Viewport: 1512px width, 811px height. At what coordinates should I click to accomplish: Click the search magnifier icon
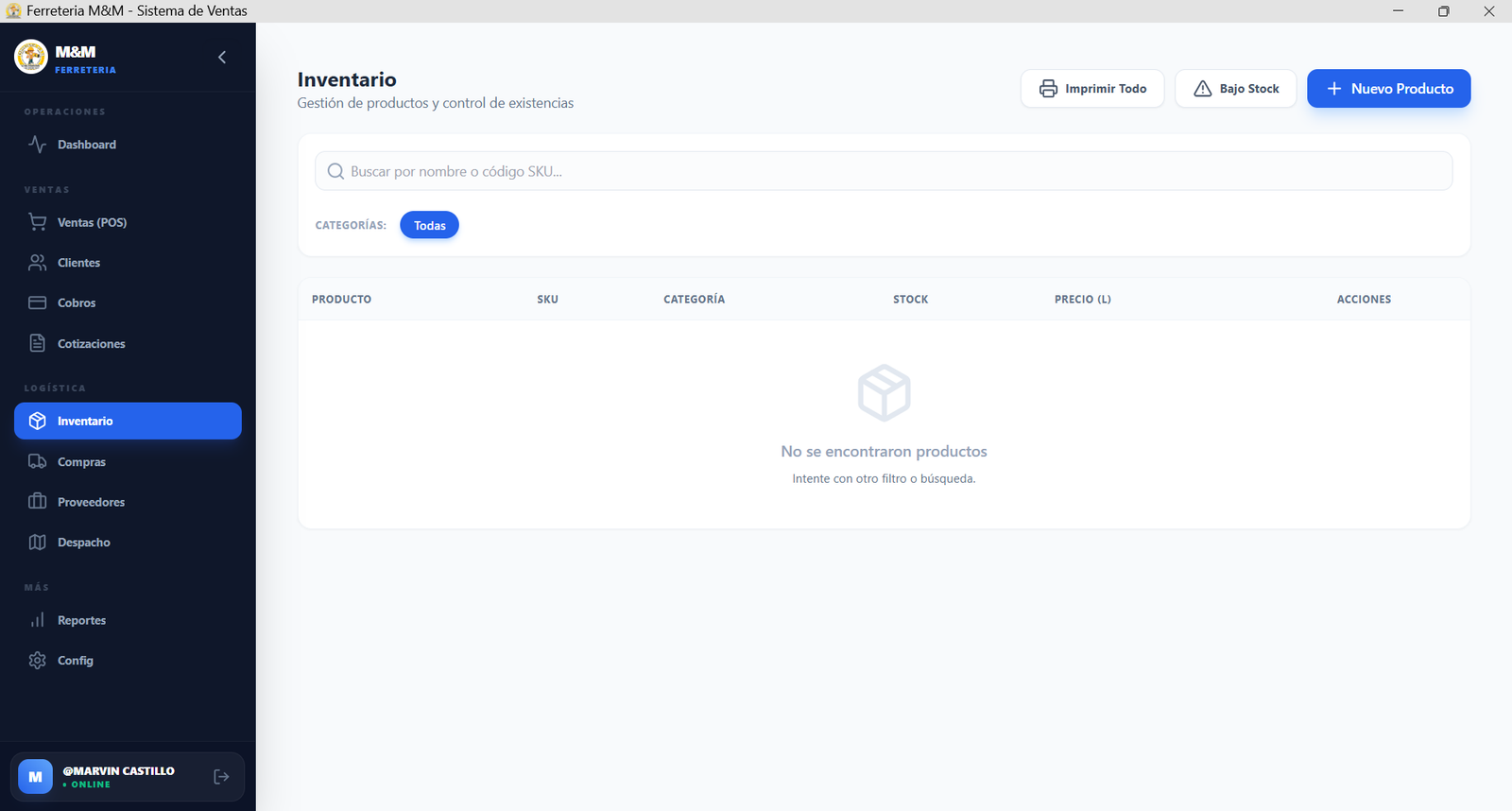click(x=335, y=171)
